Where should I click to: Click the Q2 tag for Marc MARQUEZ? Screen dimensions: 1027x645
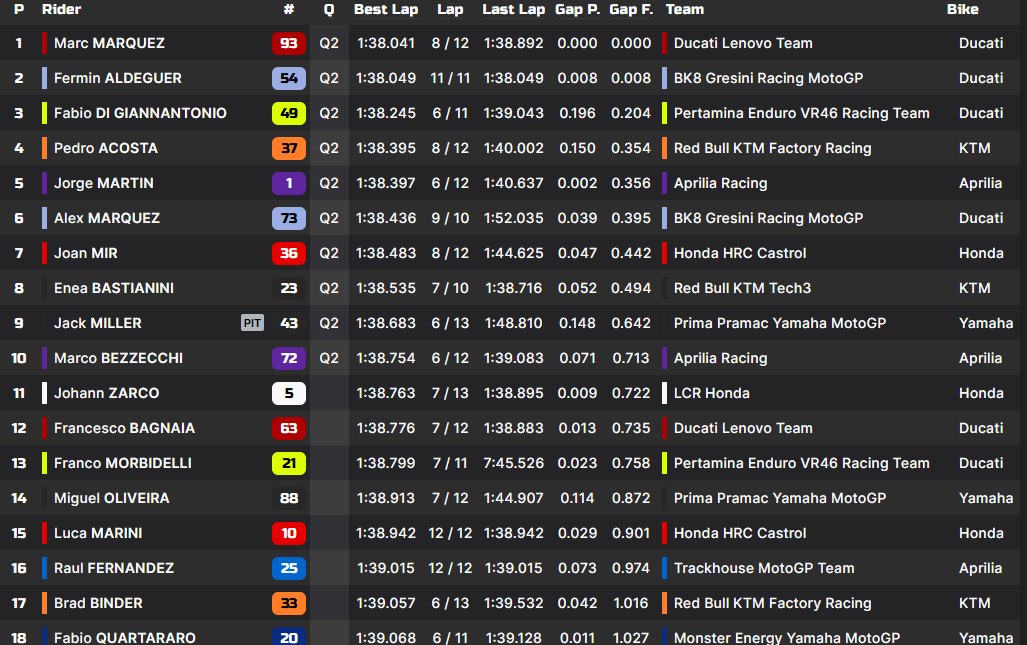coord(329,43)
